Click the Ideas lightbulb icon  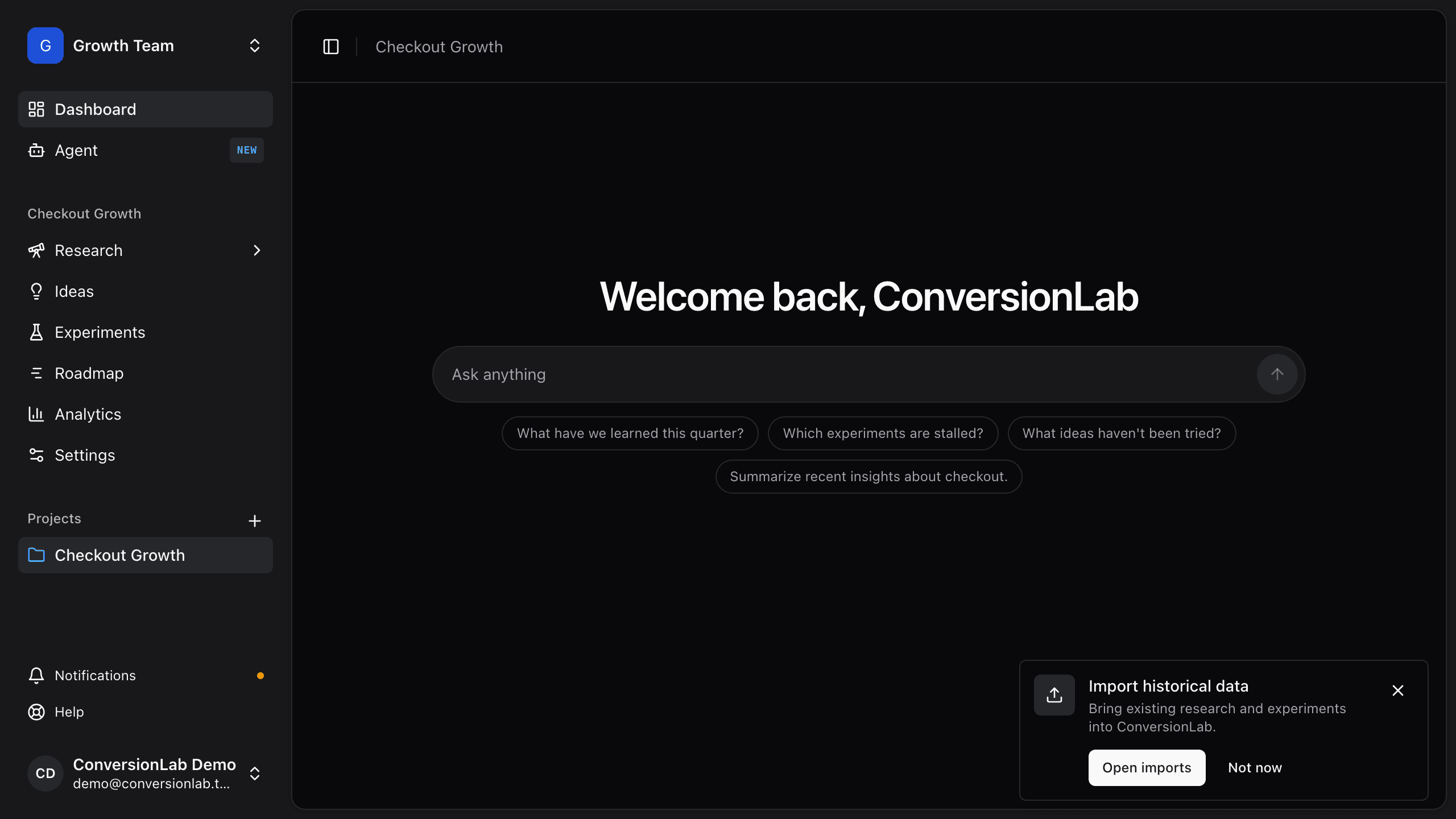pos(36,291)
